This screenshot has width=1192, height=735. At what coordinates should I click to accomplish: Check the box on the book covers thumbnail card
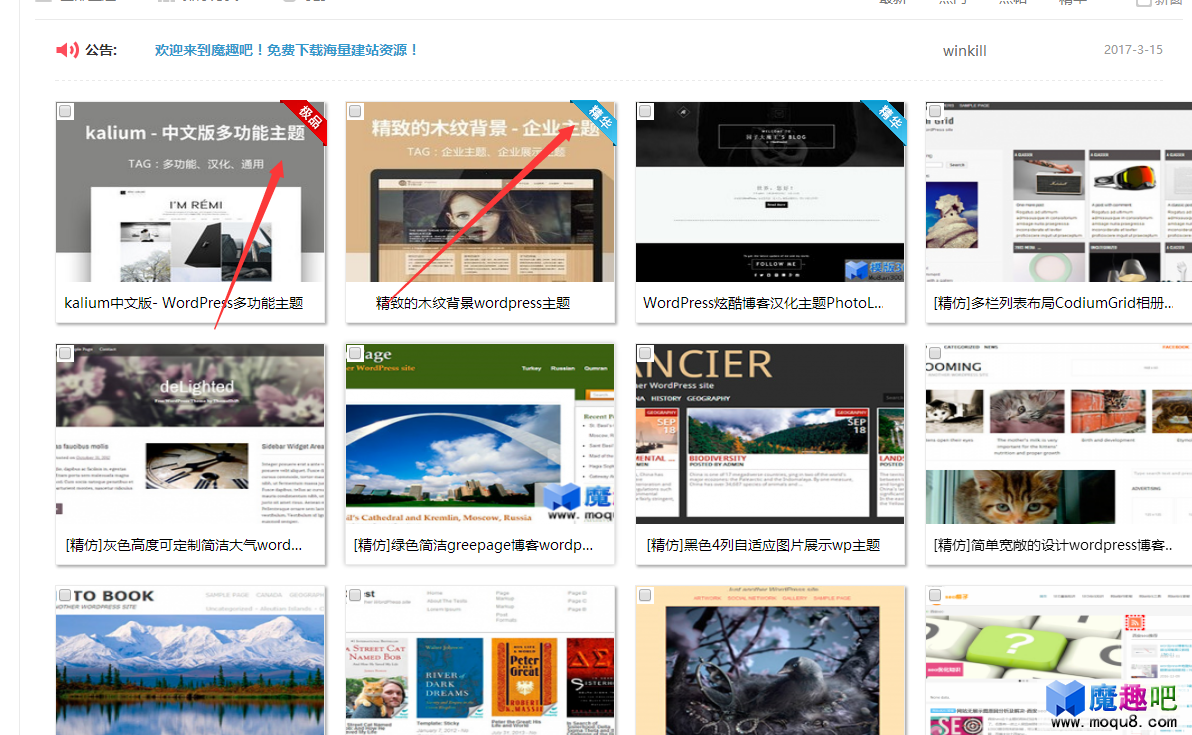(355, 595)
